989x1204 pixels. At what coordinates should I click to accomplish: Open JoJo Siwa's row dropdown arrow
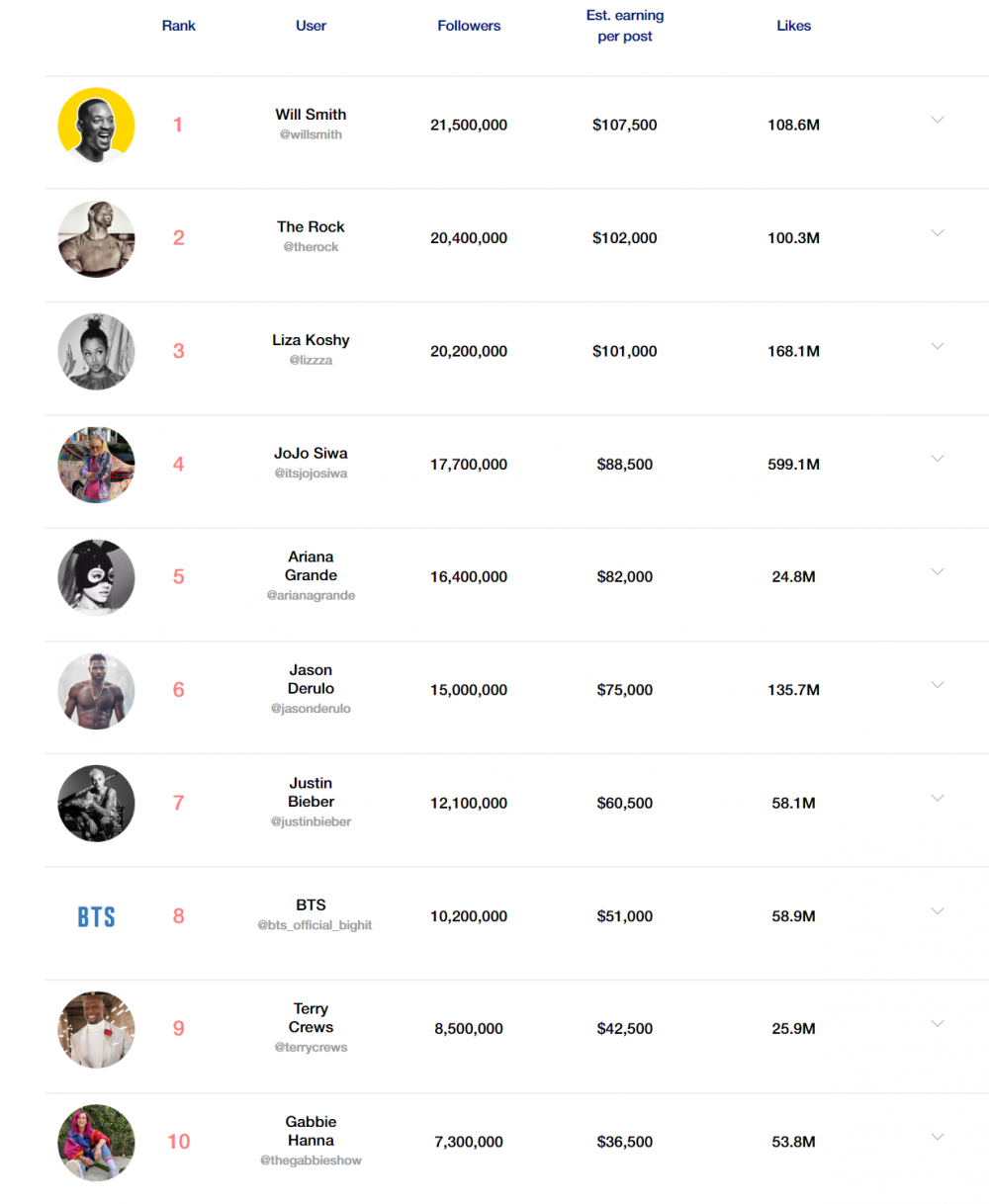[938, 459]
